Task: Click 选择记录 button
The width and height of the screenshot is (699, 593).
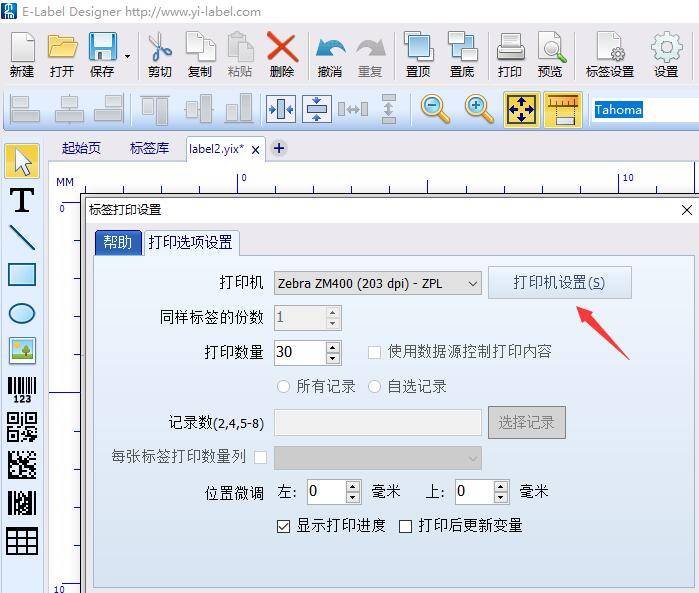Action: pos(526,422)
